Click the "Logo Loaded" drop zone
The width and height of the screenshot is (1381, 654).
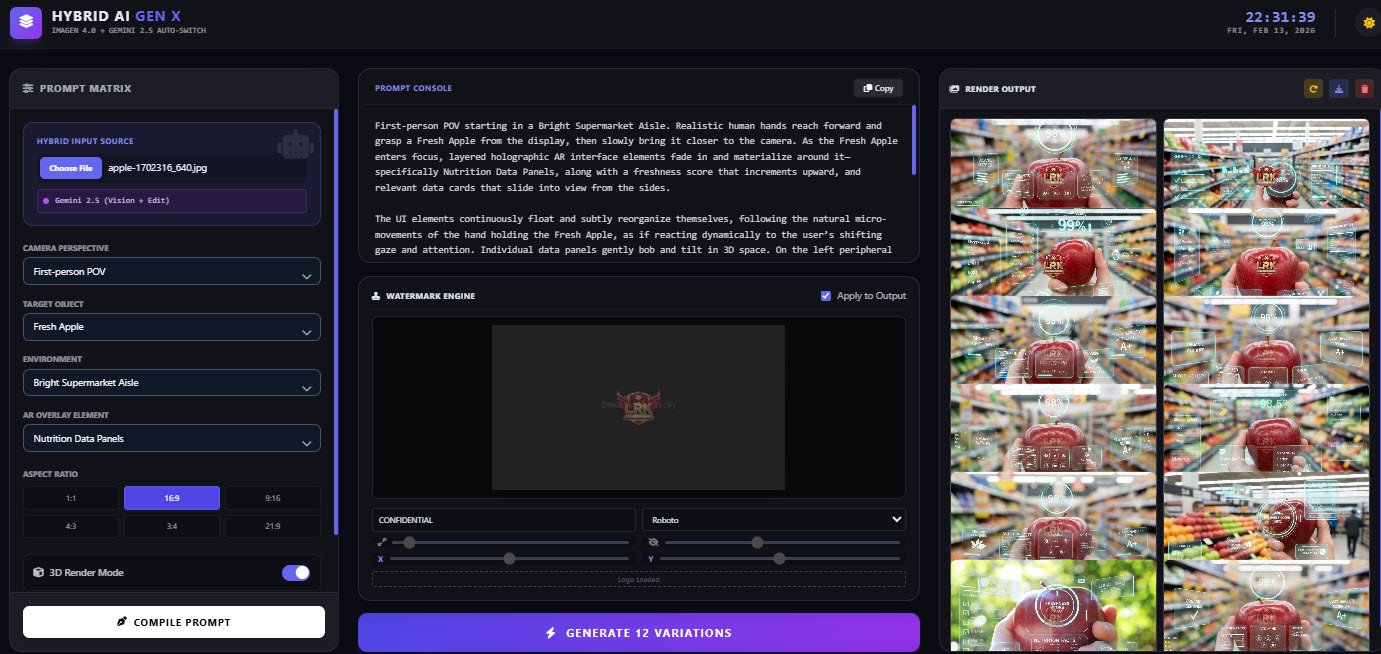pyautogui.click(x=639, y=579)
